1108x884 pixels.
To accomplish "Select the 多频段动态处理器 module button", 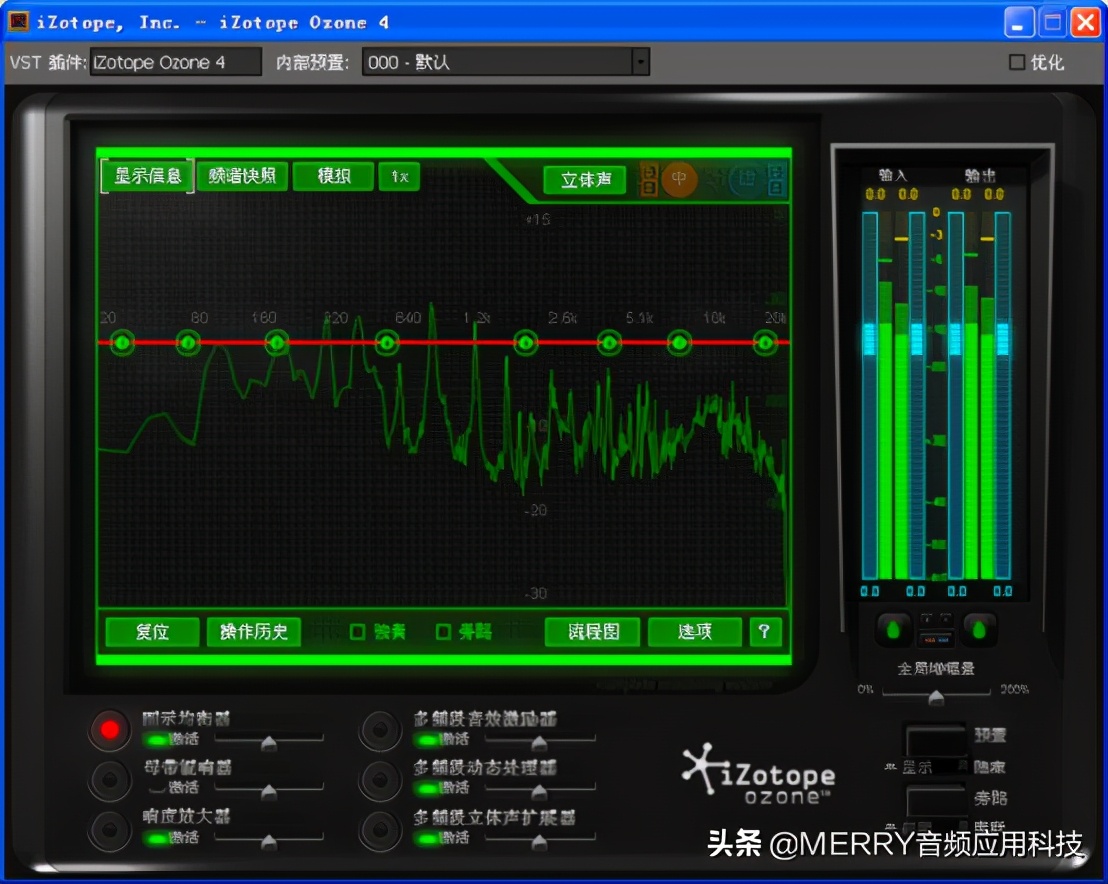I will pos(380,780).
